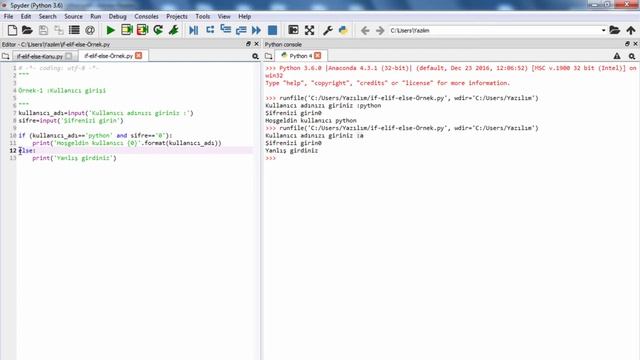Stop debugging with blue square
Image resolution: width=640 pixels, height=360 pixels.
coord(272,30)
